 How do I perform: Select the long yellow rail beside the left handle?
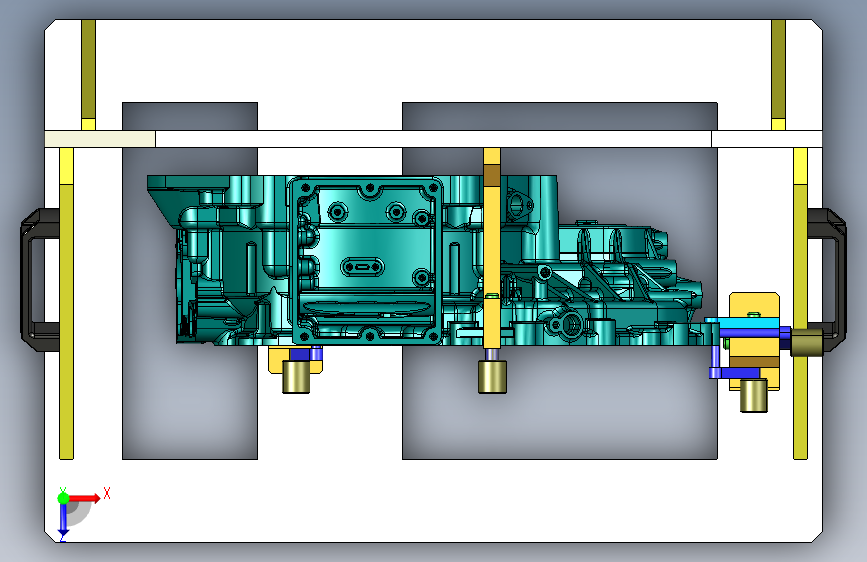point(66,303)
